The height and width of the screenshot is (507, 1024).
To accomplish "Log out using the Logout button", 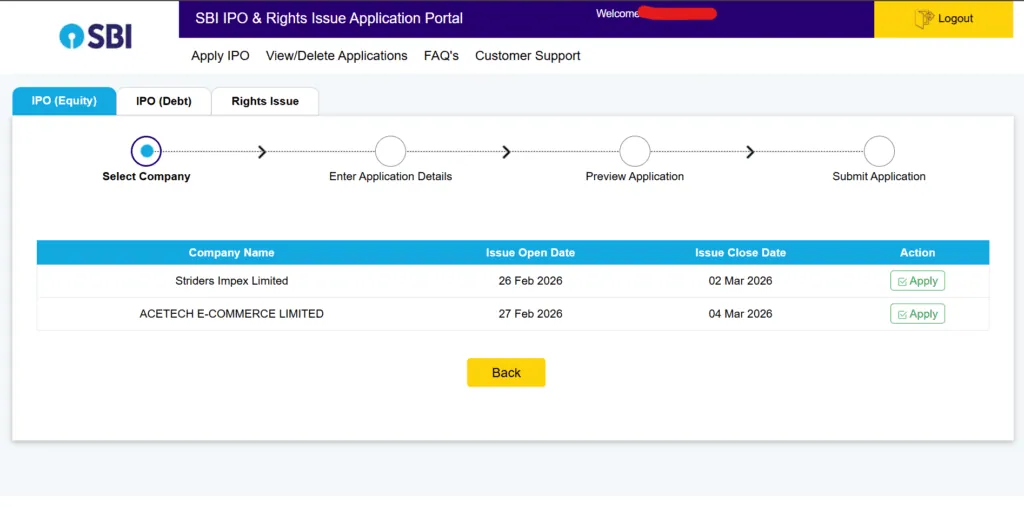I will 943,19.
